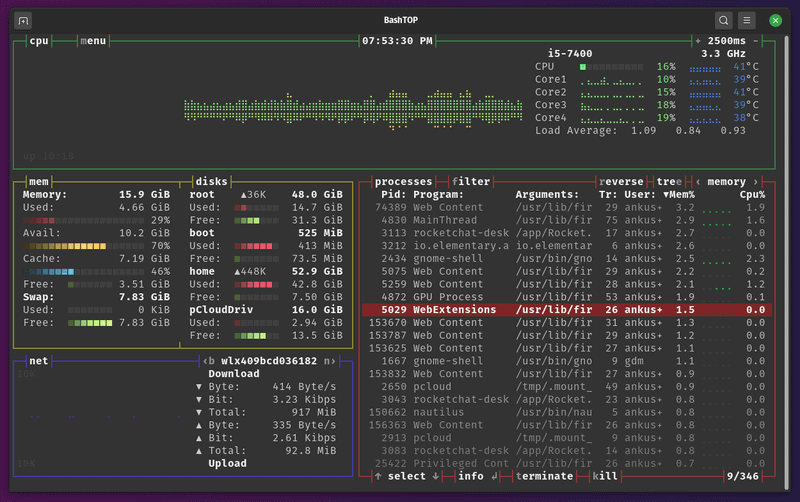Switch to previous network interface with b arrow
800x502 pixels.
click(x=208, y=361)
